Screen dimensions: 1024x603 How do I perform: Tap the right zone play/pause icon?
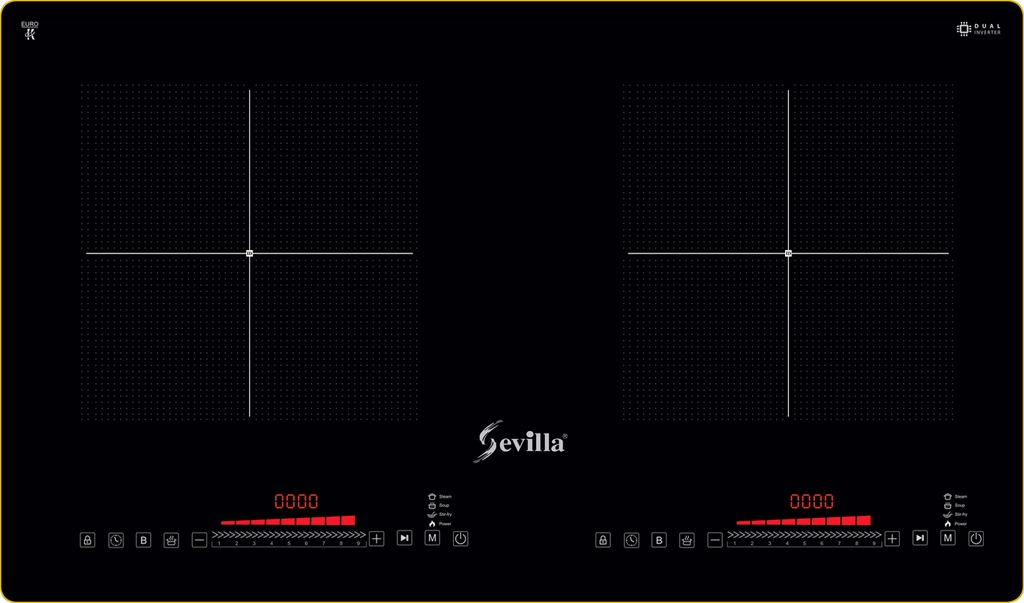coord(920,538)
